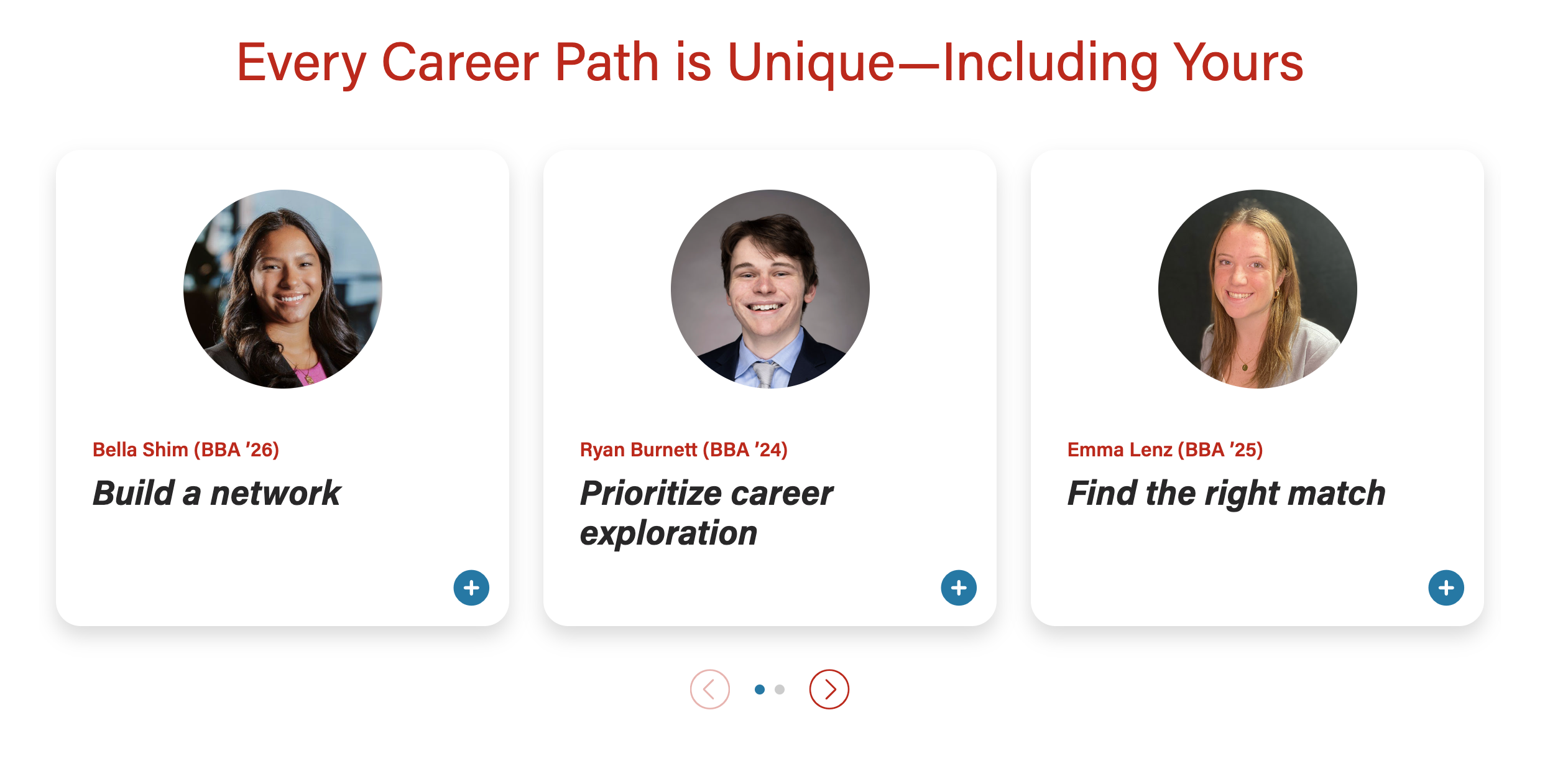Open the "Find the right match" title
Viewport: 1568px width, 761px height.
point(1226,493)
